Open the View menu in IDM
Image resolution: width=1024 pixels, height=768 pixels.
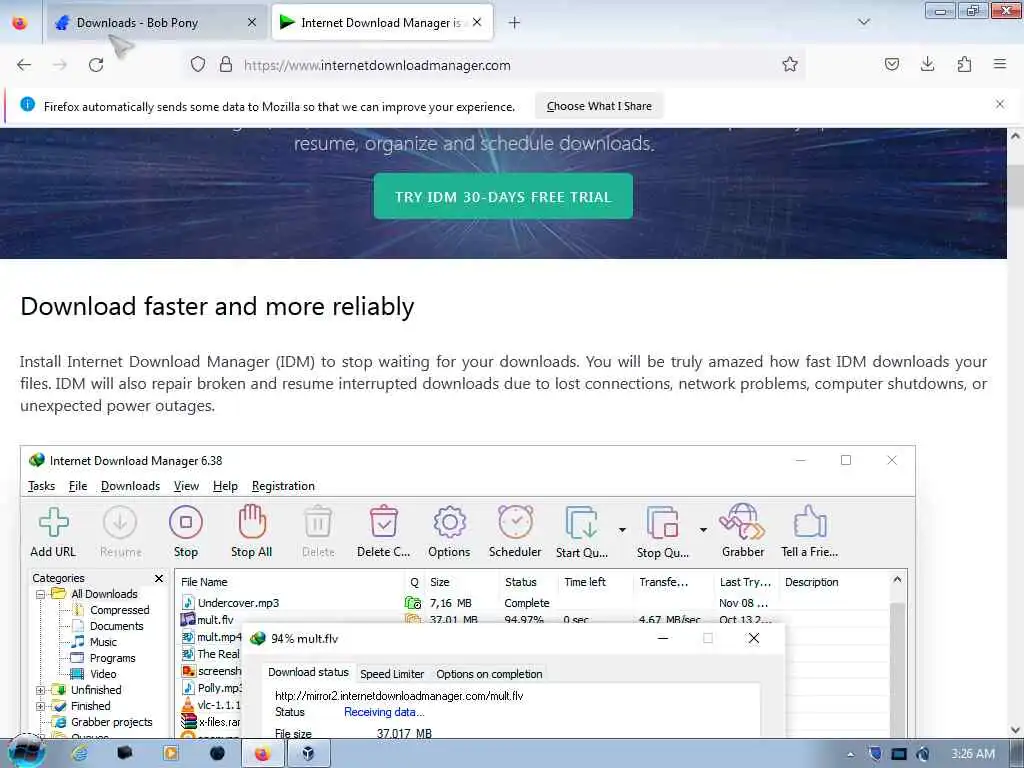pos(186,486)
